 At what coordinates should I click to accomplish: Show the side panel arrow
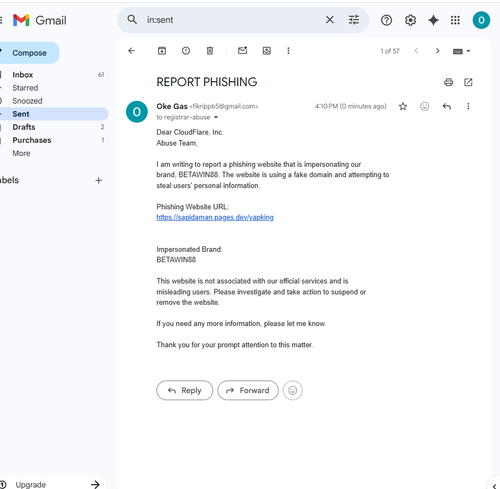pos(495,486)
